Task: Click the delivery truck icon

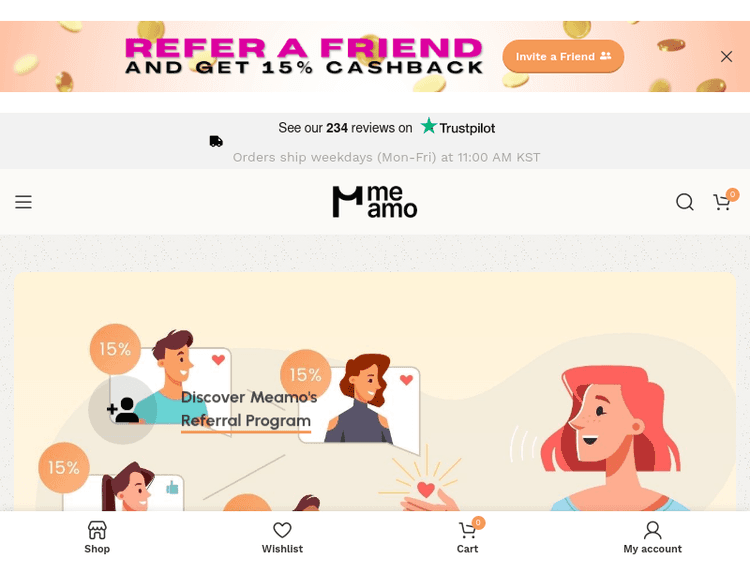Action: tap(216, 141)
